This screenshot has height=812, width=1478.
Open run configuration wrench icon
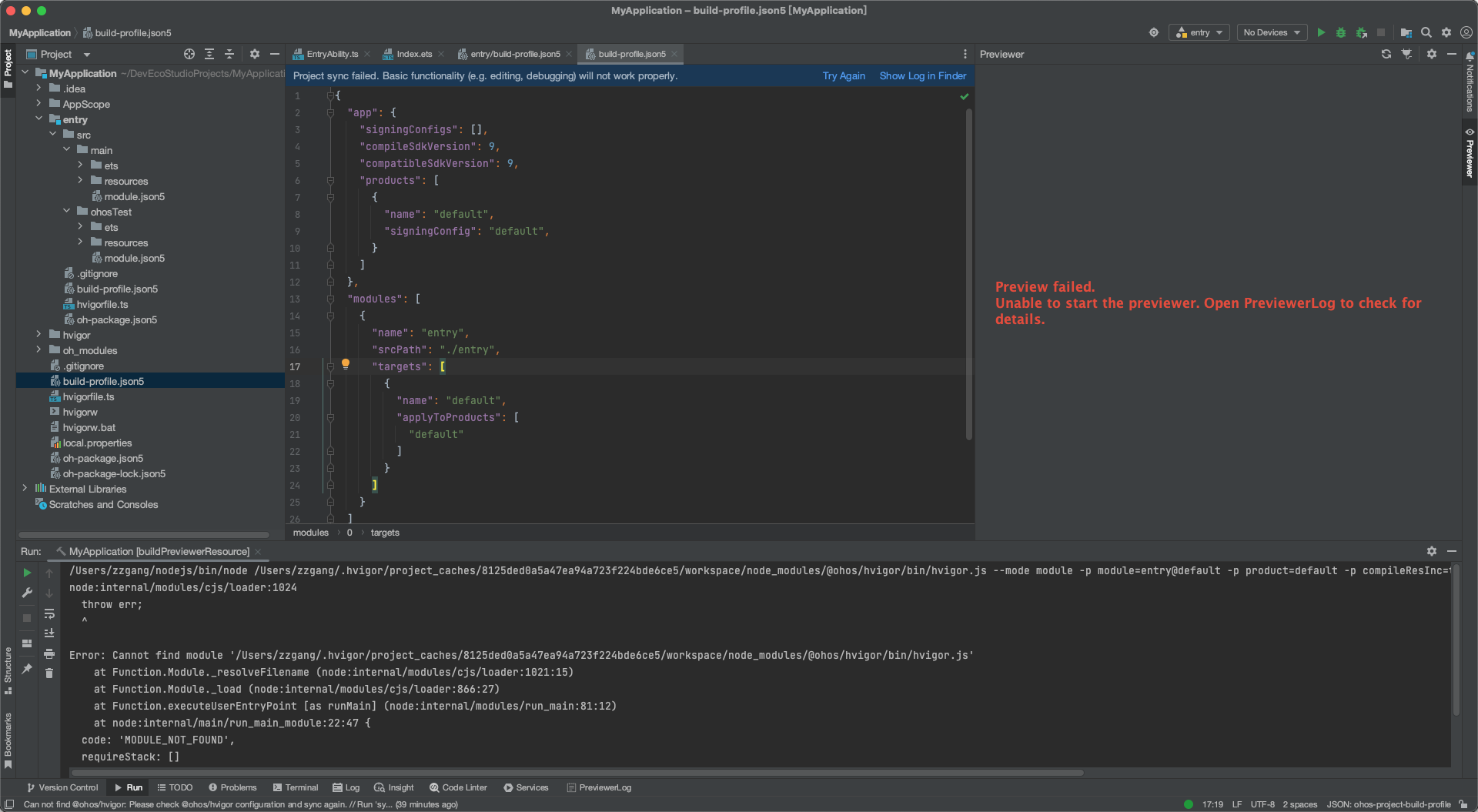pyautogui.click(x=27, y=593)
